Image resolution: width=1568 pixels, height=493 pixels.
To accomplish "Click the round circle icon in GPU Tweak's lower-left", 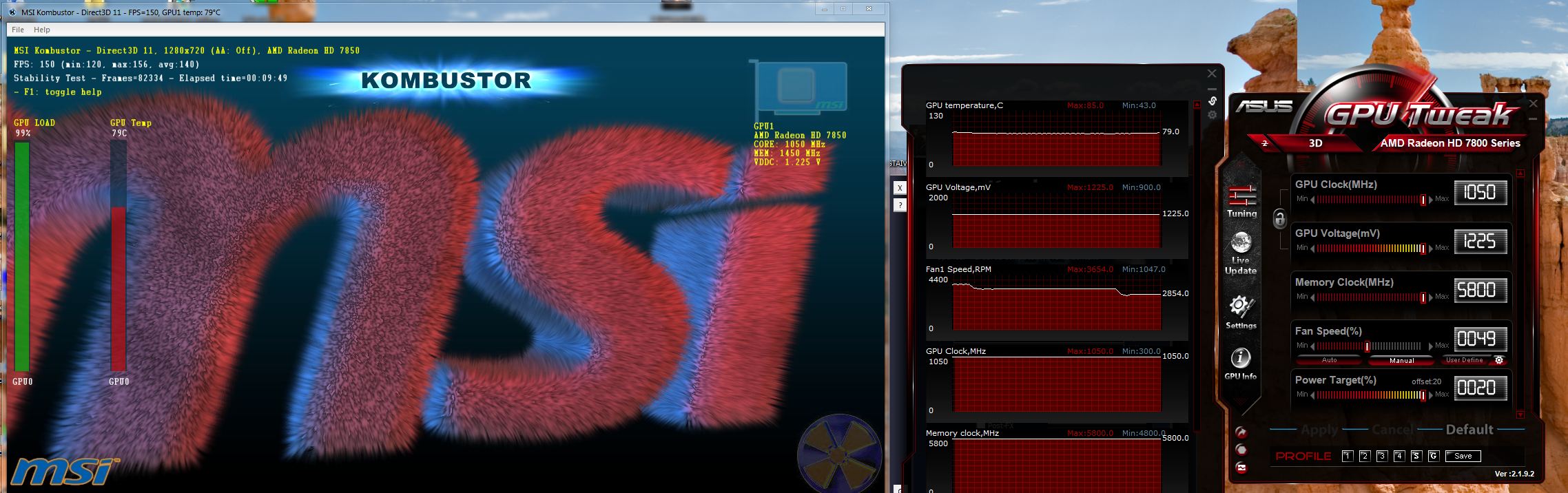I will tap(1241, 450).
